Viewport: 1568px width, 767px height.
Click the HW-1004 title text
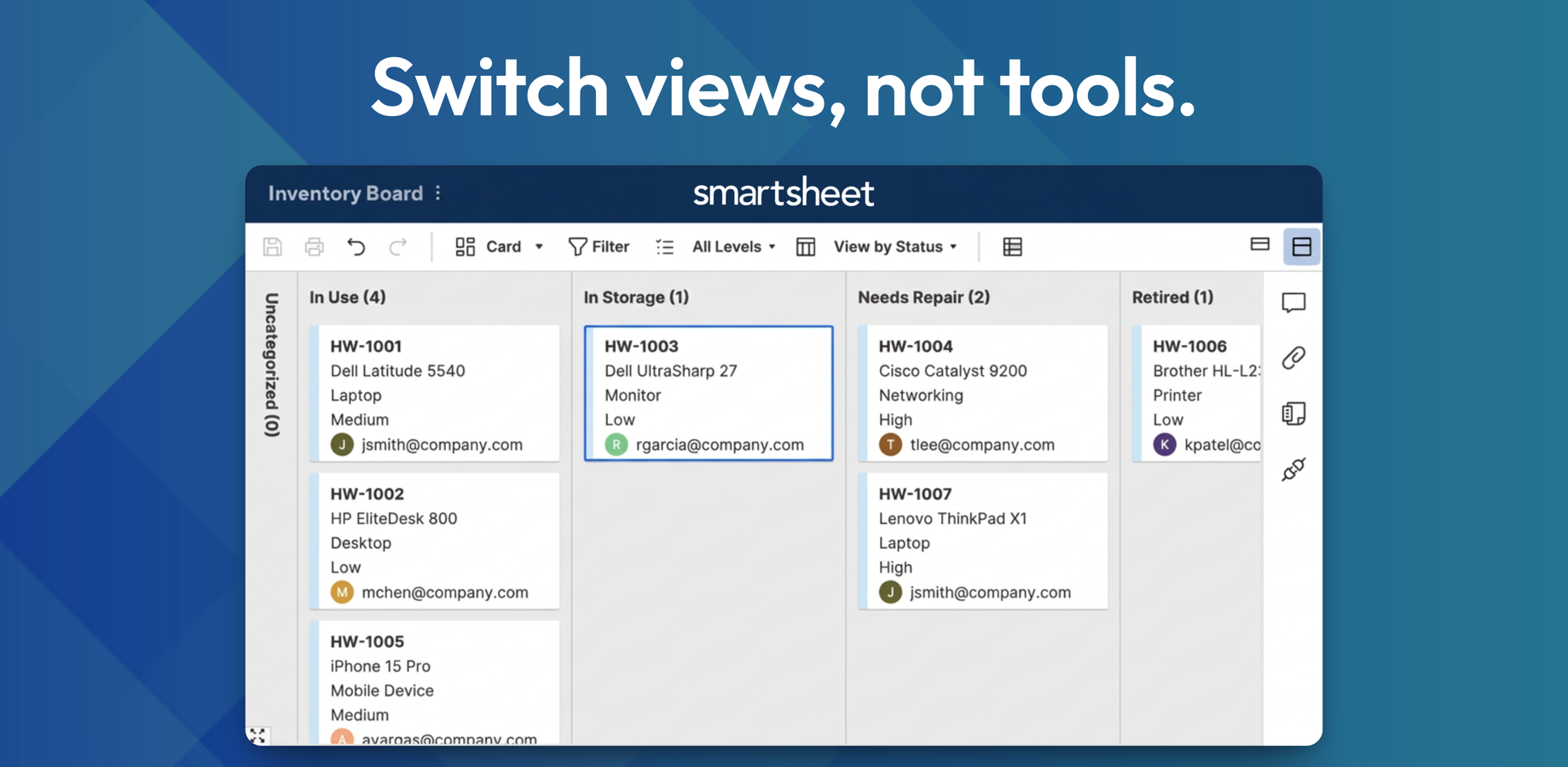tap(916, 346)
